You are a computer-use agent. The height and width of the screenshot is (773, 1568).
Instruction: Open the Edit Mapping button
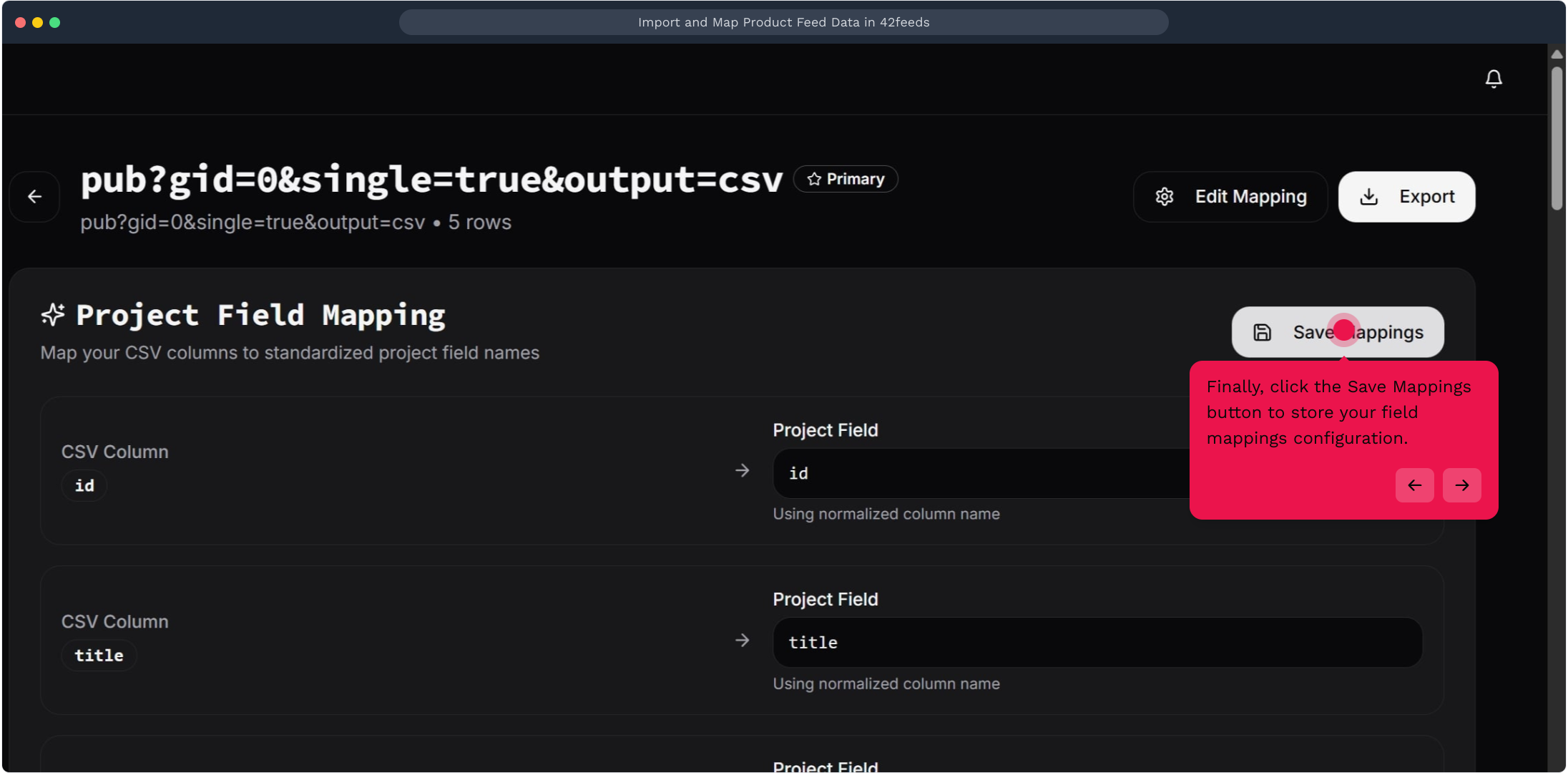[x=1230, y=197]
